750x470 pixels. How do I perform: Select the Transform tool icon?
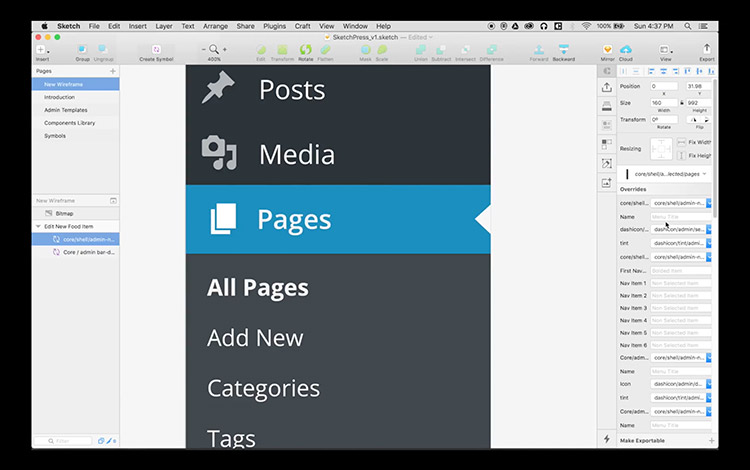coord(282,49)
